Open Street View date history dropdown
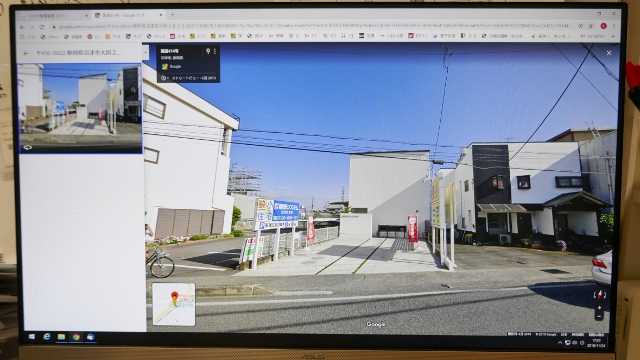640x360 pixels. coord(189,78)
